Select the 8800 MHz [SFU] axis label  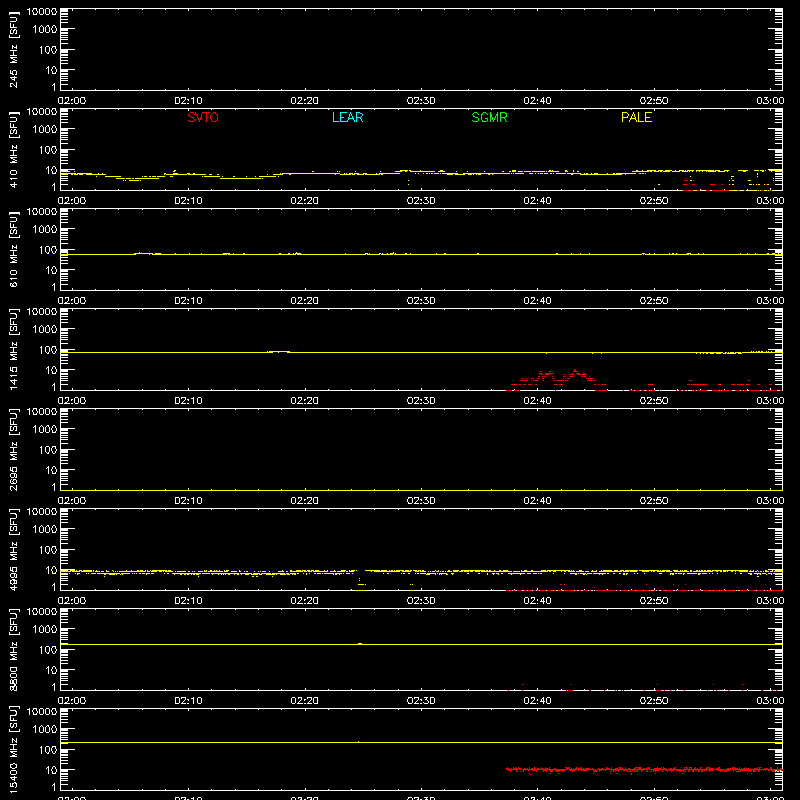tap(13, 649)
